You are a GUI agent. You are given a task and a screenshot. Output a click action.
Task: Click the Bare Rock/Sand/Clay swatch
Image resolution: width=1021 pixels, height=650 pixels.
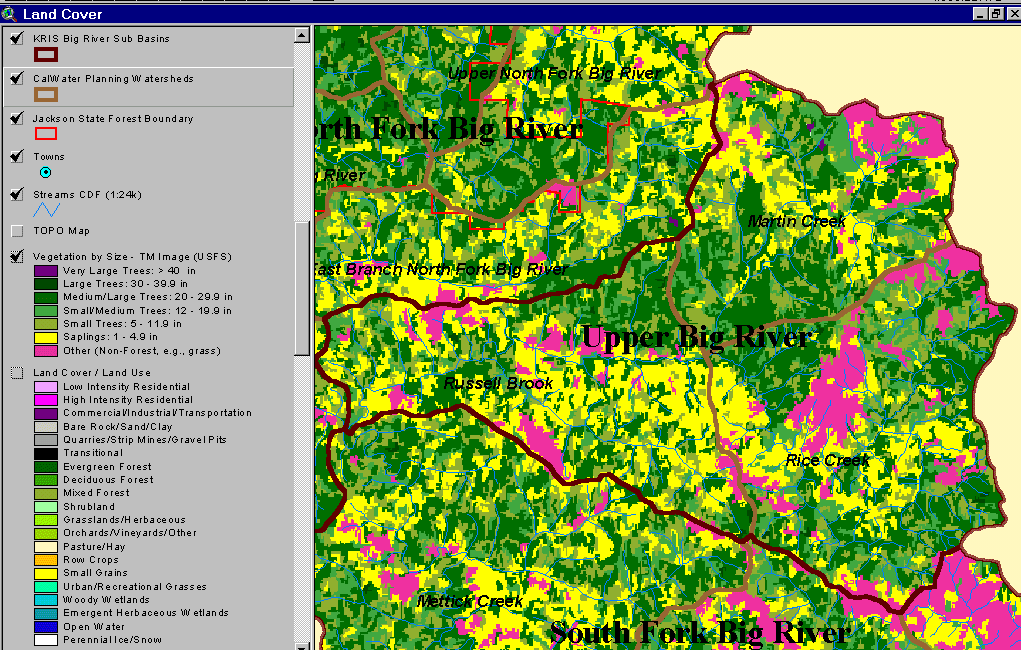(46, 427)
